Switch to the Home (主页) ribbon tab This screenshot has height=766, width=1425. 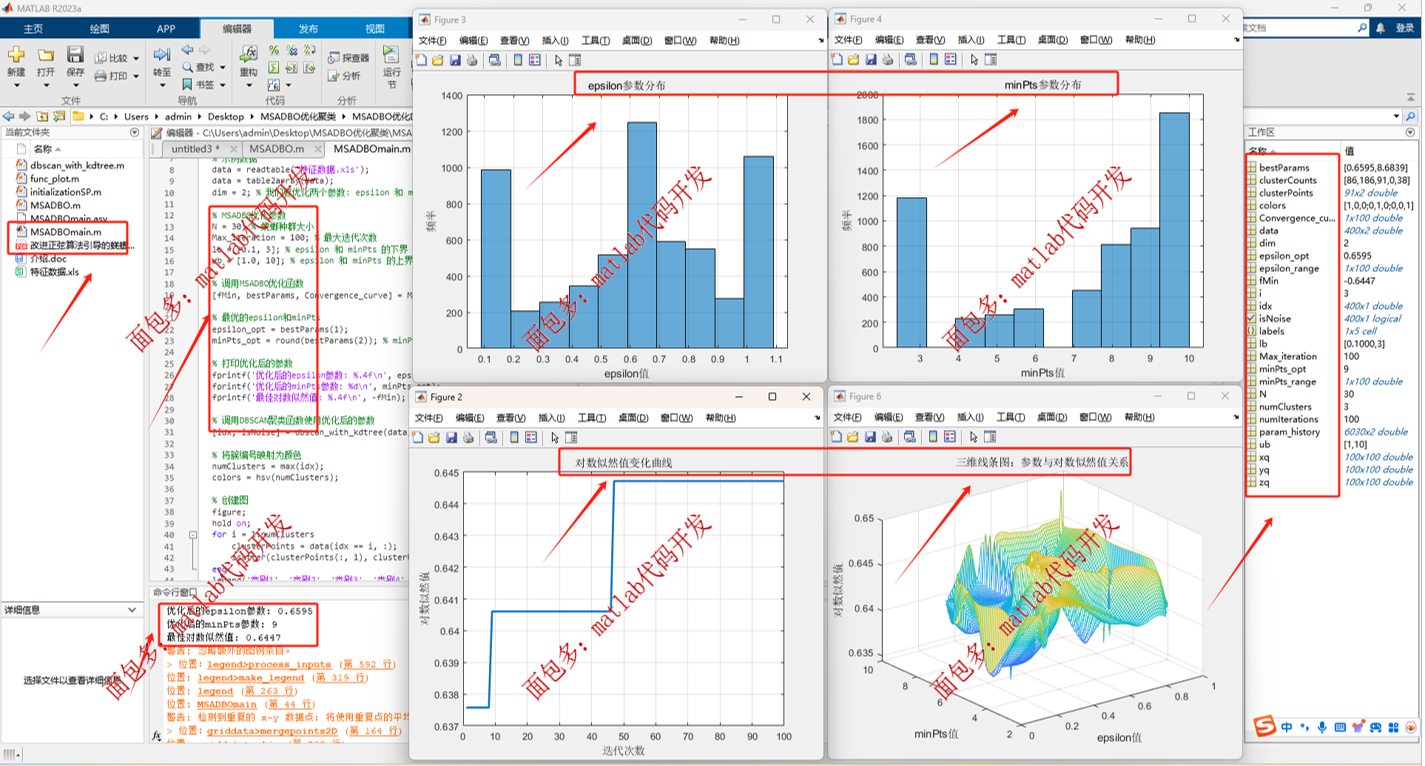click(x=33, y=29)
